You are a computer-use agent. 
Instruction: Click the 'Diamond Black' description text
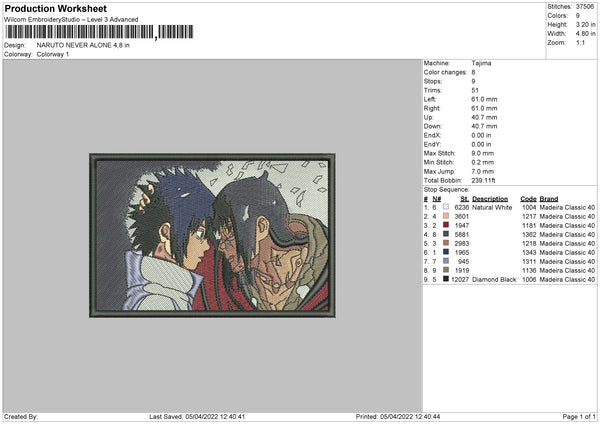(494, 280)
